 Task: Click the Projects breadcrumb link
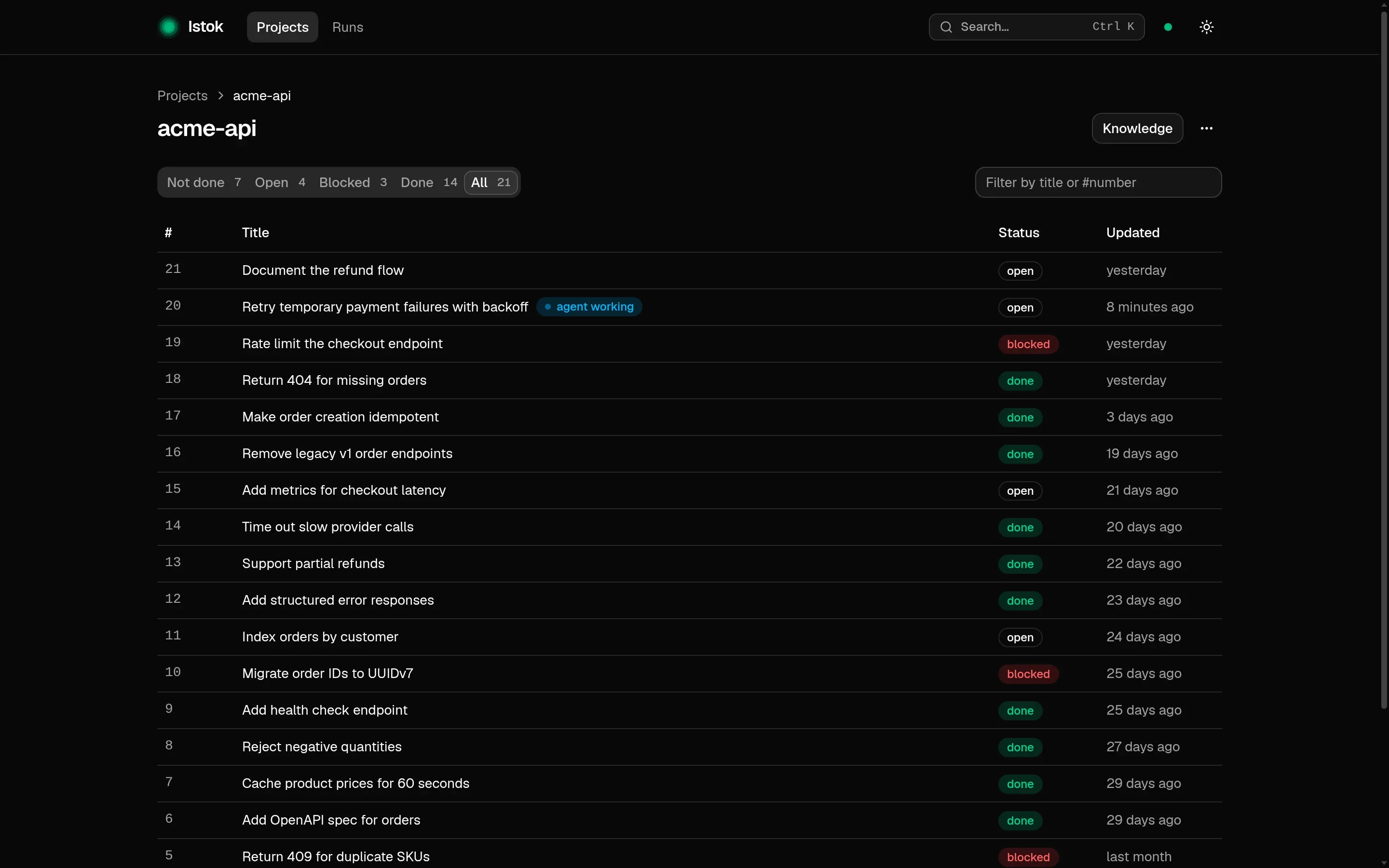182,95
